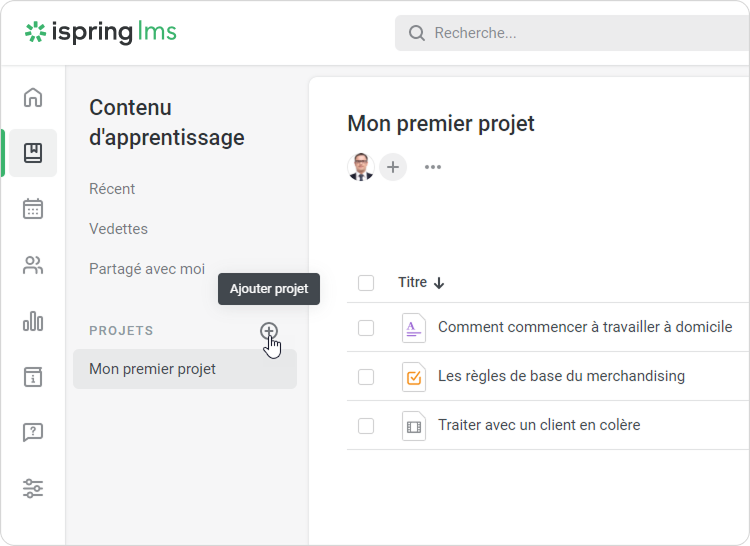
Task: Click the Ajouter projet plus icon
Action: tap(268, 331)
